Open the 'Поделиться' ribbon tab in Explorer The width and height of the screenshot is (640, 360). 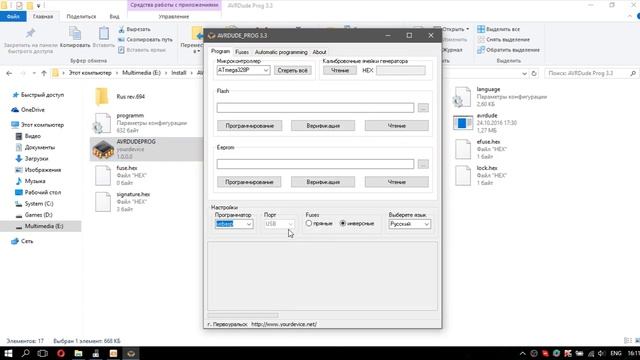pyautogui.click(x=81, y=17)
